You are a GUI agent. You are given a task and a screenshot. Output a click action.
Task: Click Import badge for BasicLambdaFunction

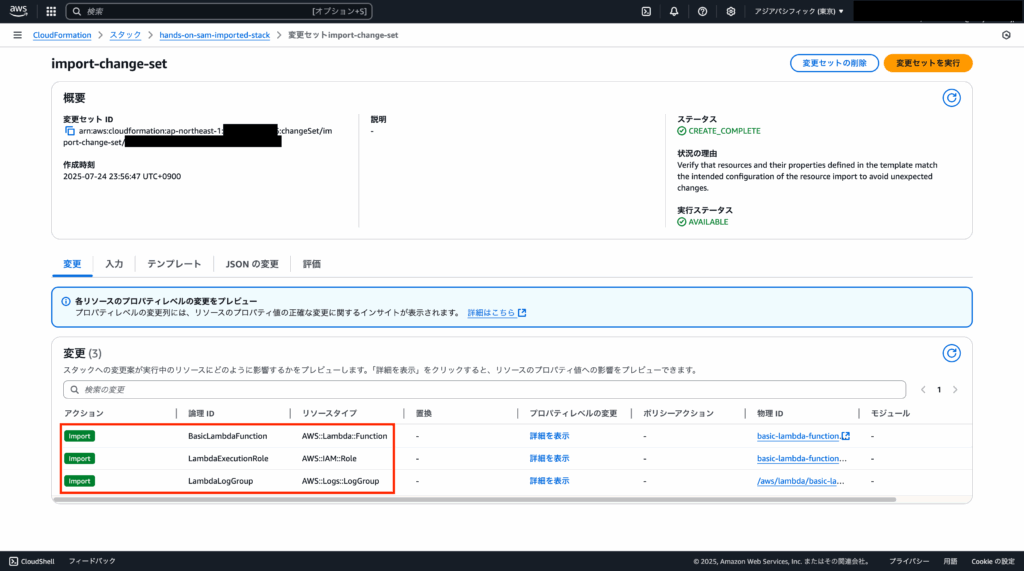tap(80, 436)
